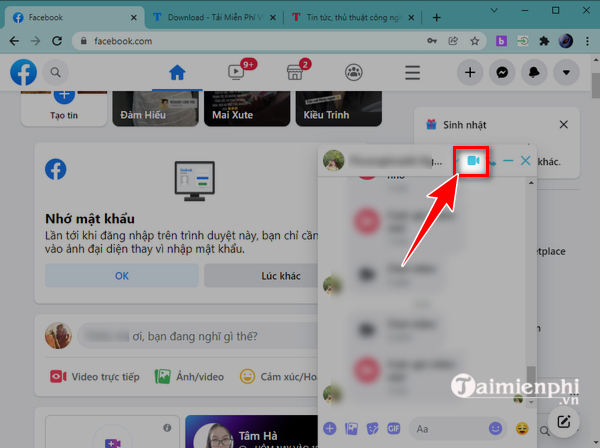Bookmark this page with the star icon
Image resolution: width=600 pixels, height=448 pixels.
click(x=474, y=41)
